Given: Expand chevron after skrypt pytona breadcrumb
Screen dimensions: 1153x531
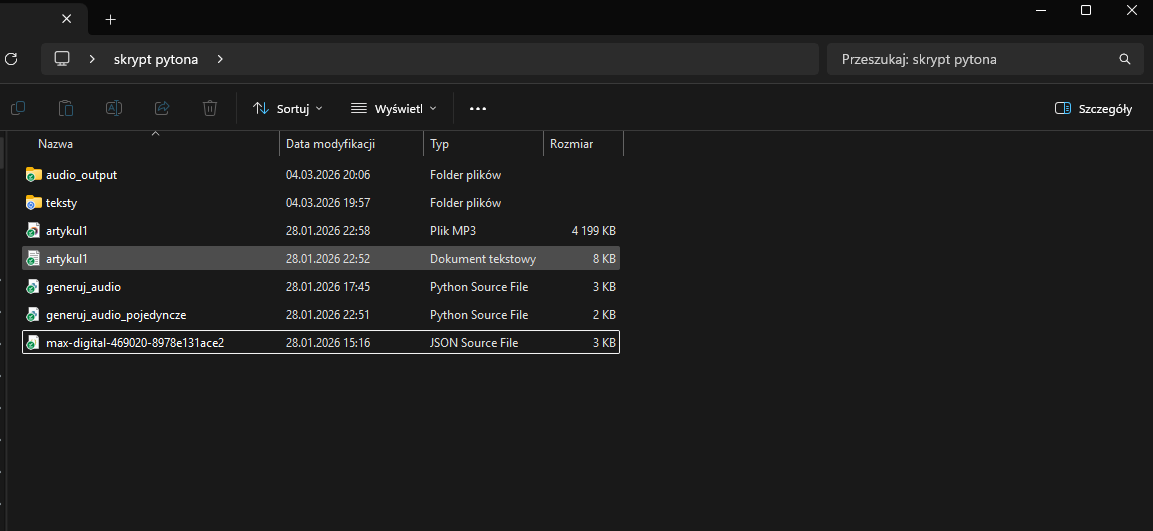Looking at the screenshot, I should click(x=220, y=59).
